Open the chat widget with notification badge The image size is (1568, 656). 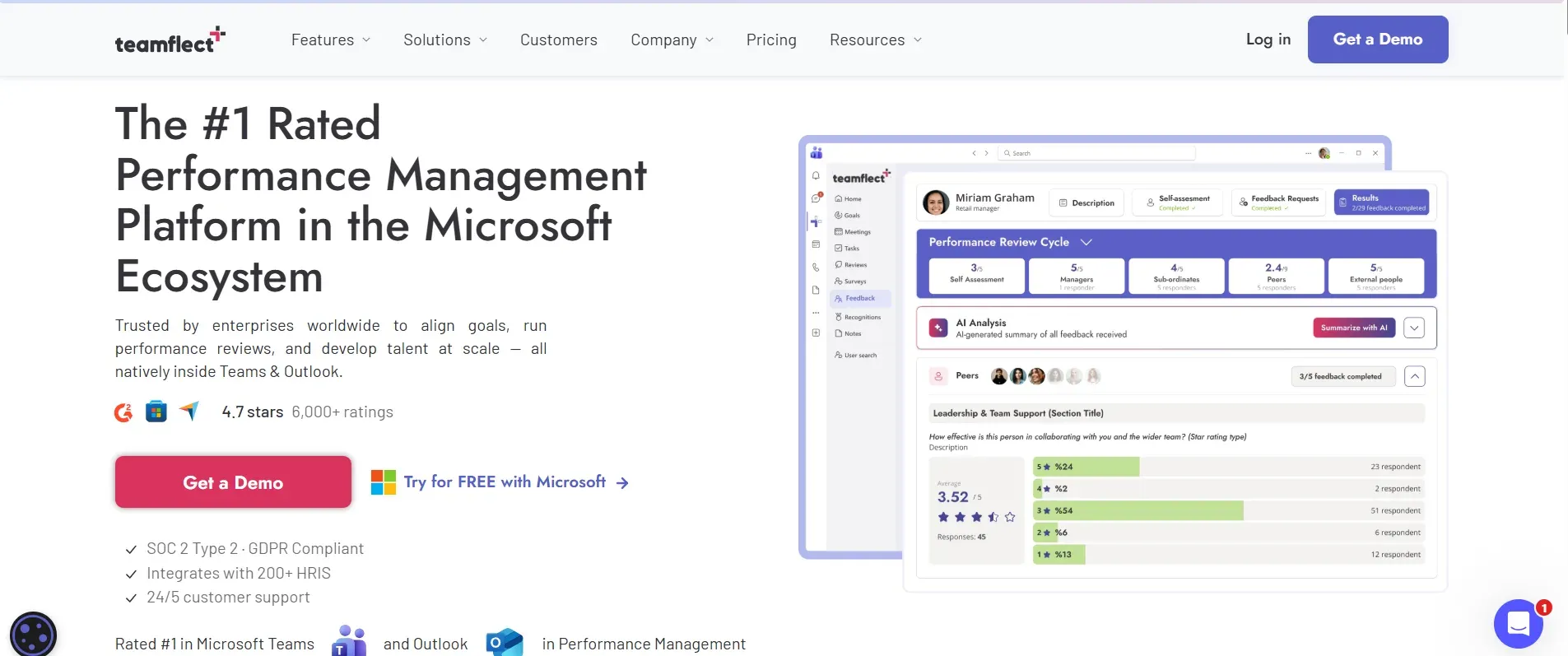point(1519,624)
